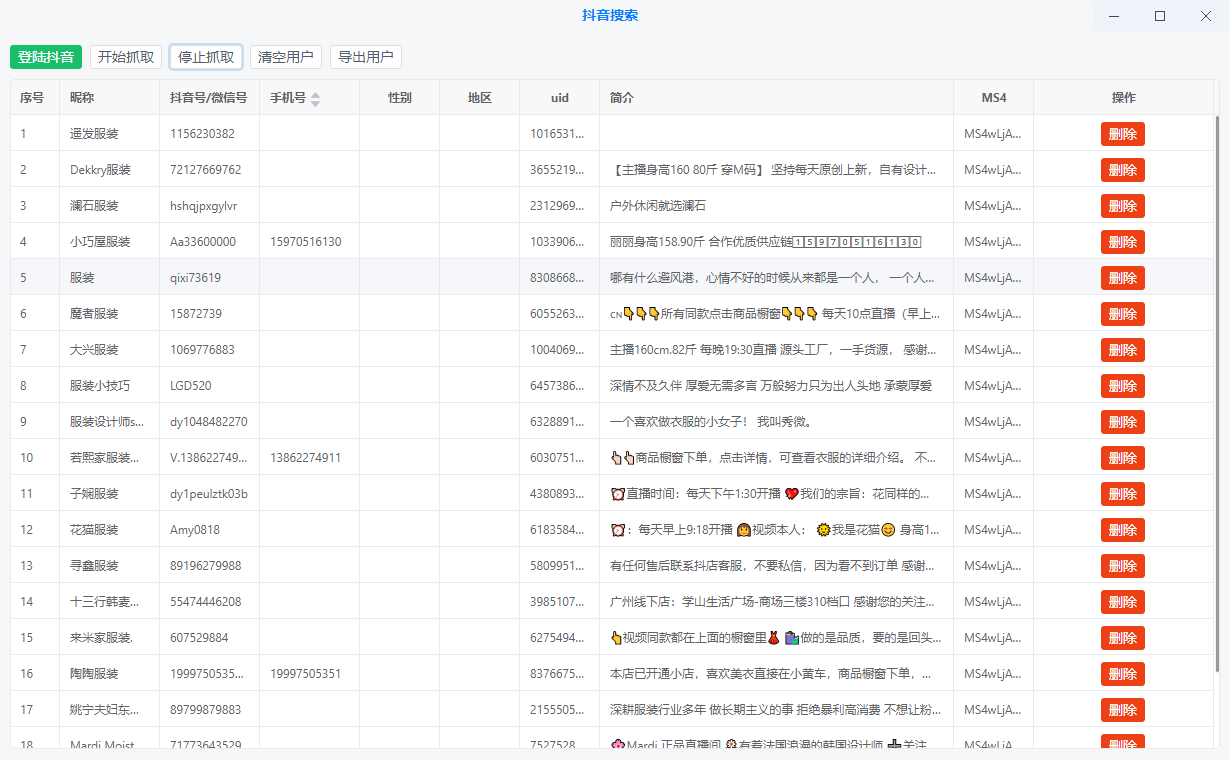Delete row with account 55474446208
Viewport: 1230px width, 760px height.
1123,602
